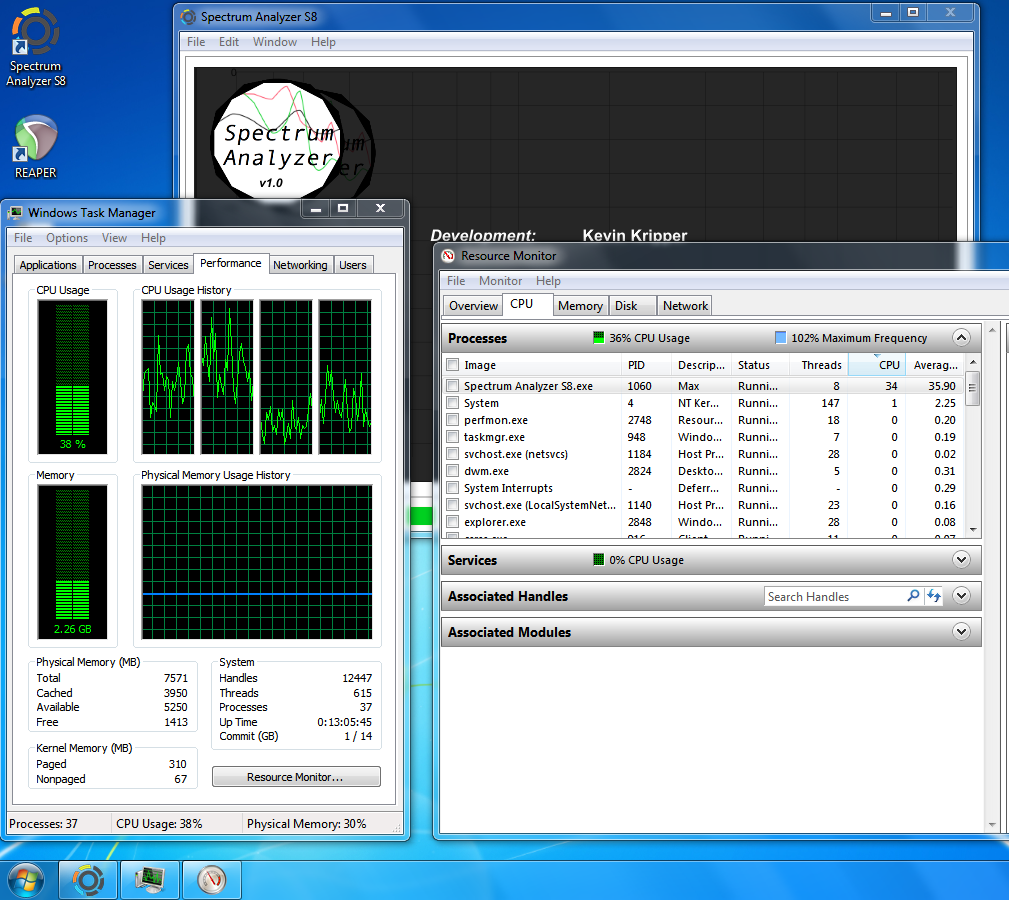Click Resource Monitor title bar icon
Viewport: 1009px width, 900px height.
point(449,256)
